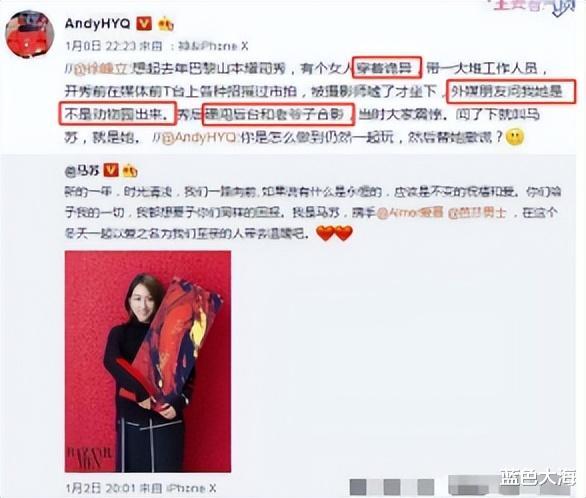Screen dimensions: 586x498
Task: Click the @Amor mention in the original post
Action: click(x=409, y=213)
